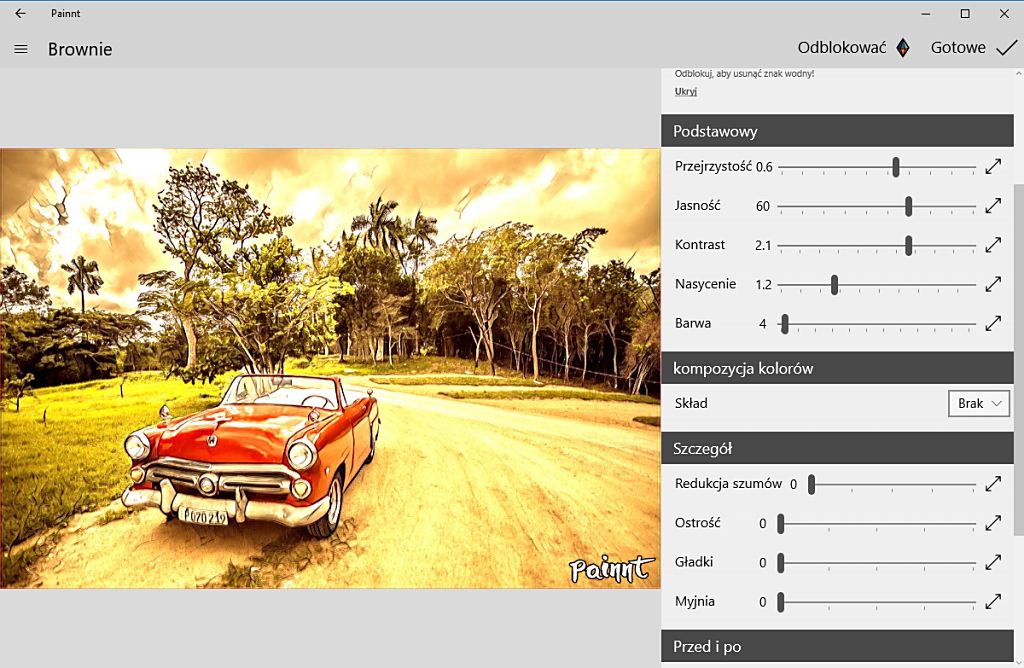Click the Nasycenie slider handle
1024x668 pixels.
point(834,284)
